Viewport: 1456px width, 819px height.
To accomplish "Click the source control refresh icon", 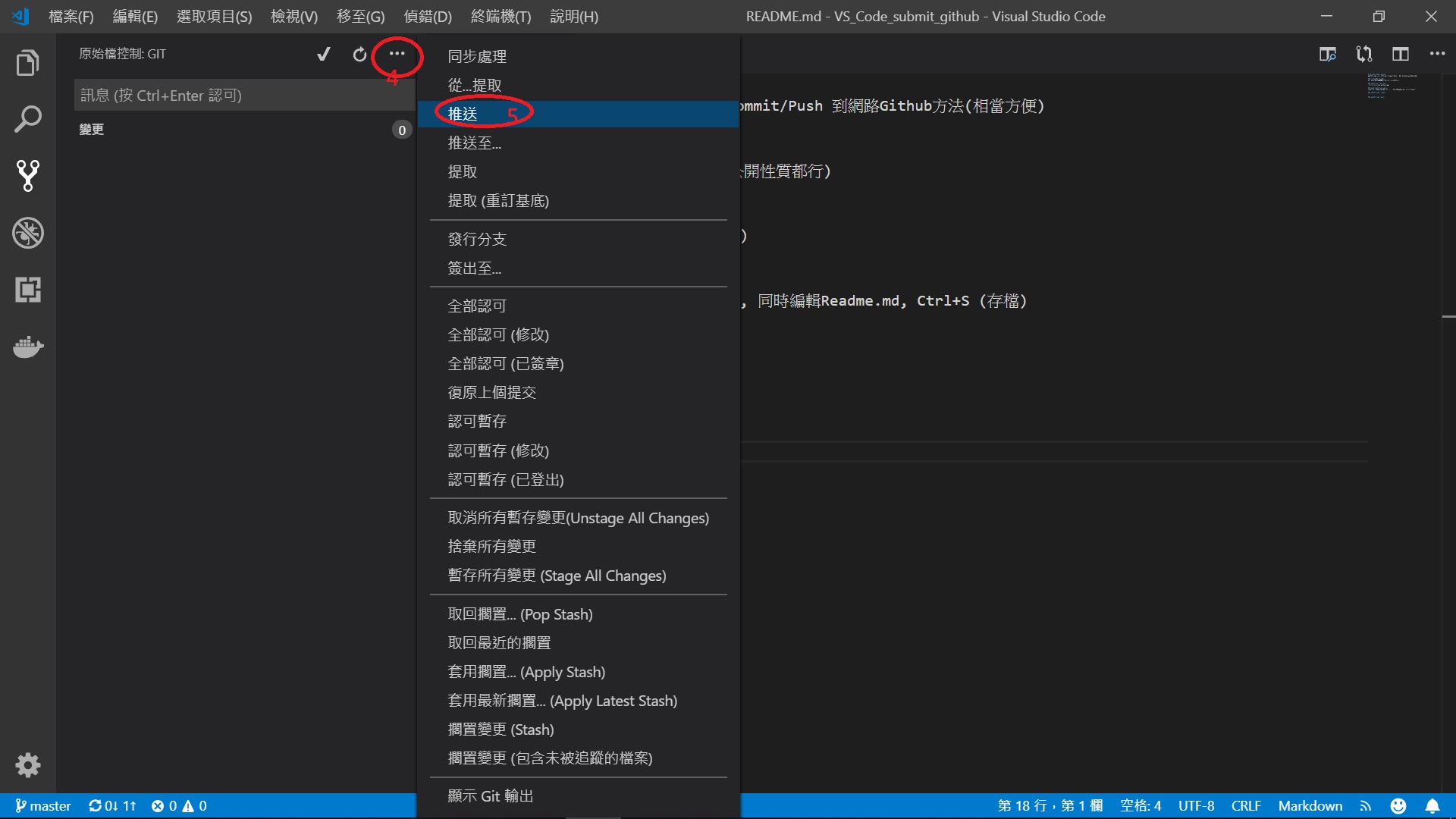I will point(359,54).
